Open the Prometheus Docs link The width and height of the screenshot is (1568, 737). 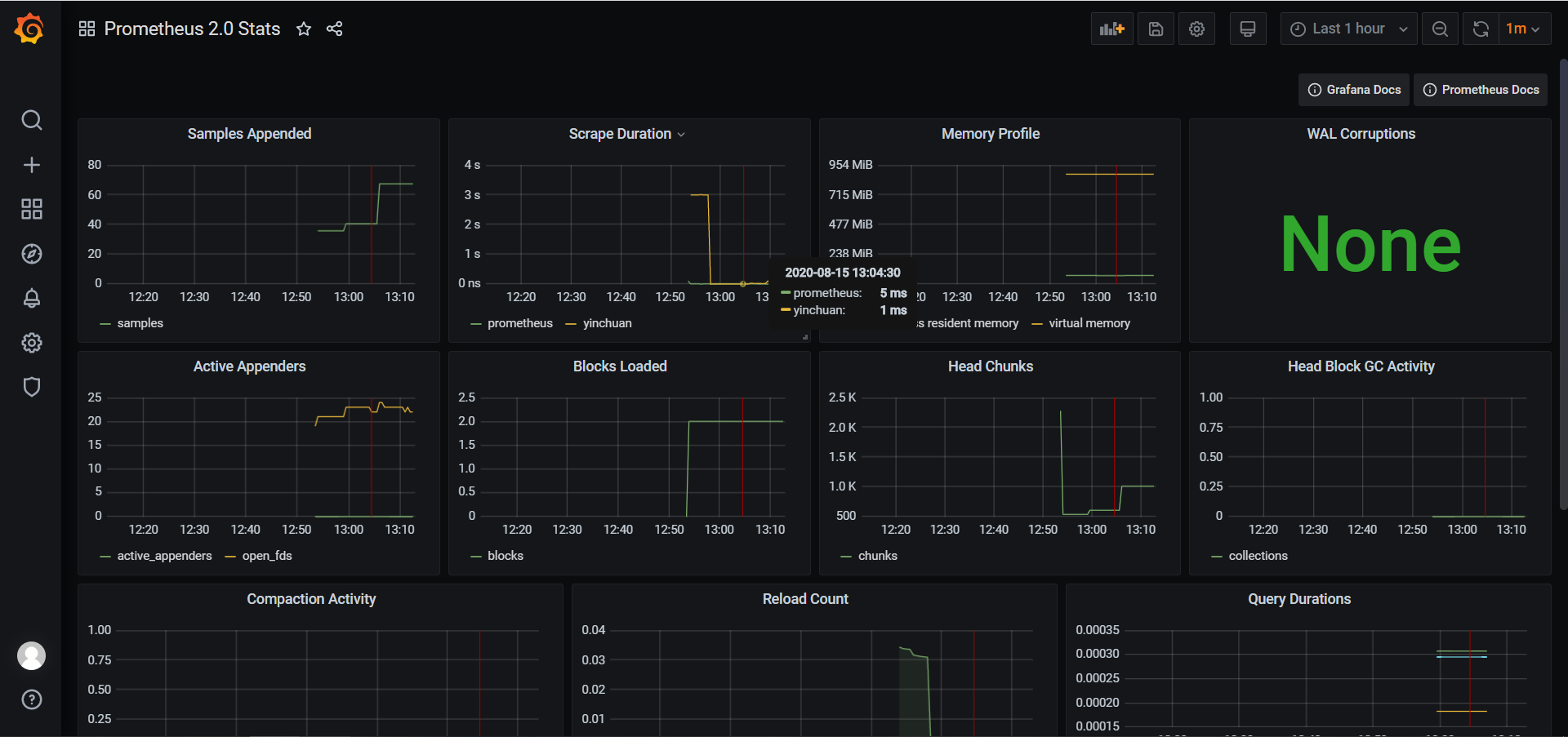click(x=1481, y=90)
